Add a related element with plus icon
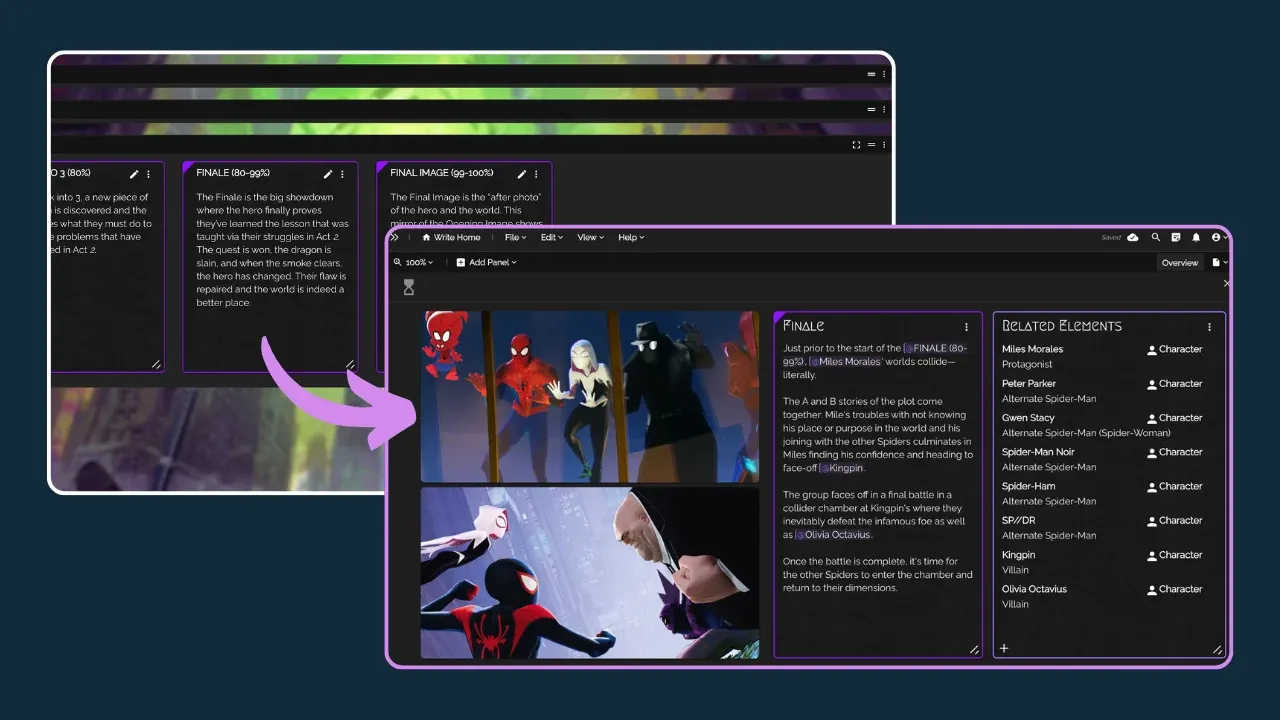Screen dimensions: 1280x720 [x=1004, y=648]
